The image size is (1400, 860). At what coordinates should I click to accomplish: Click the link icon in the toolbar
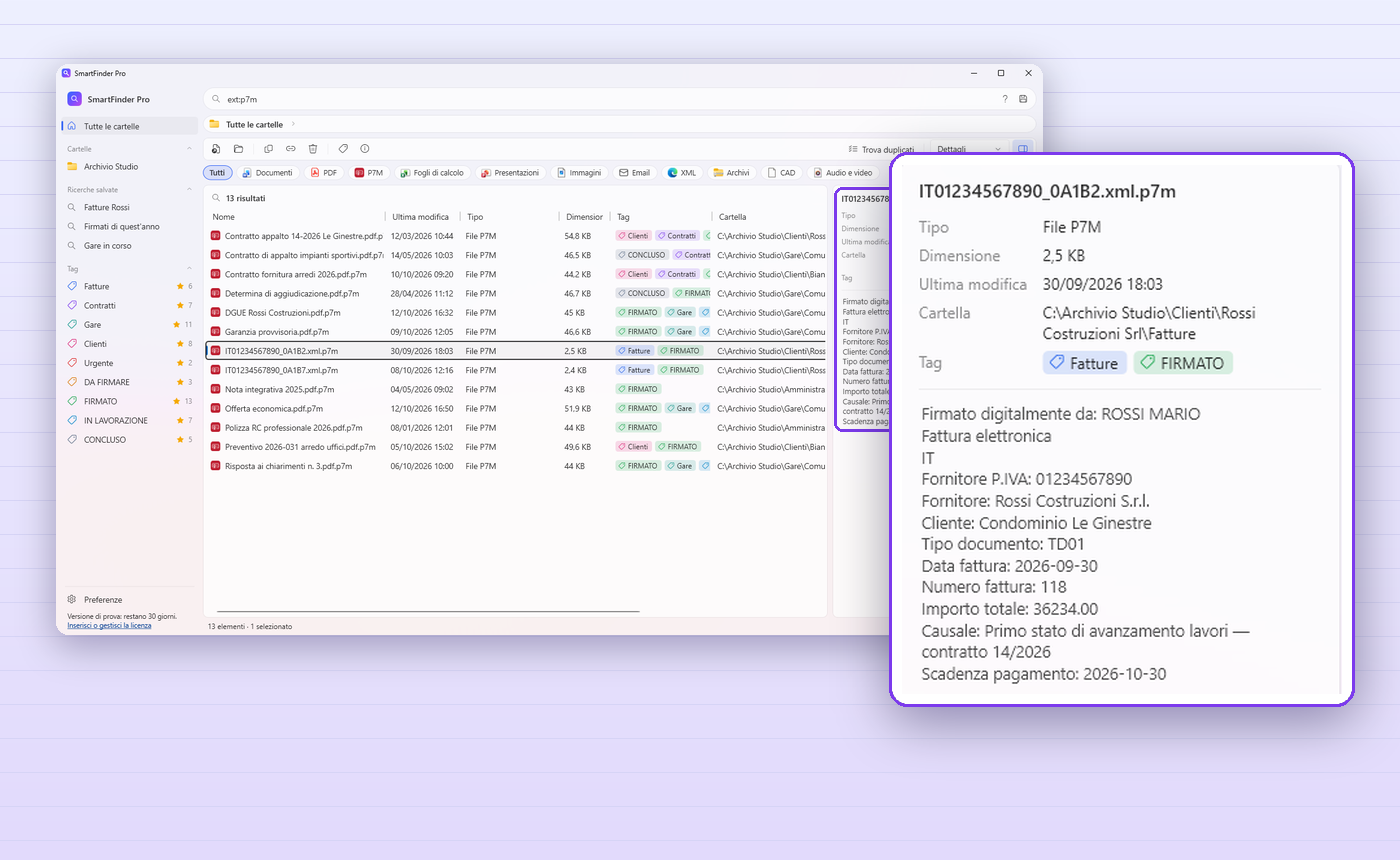(290, 149)
